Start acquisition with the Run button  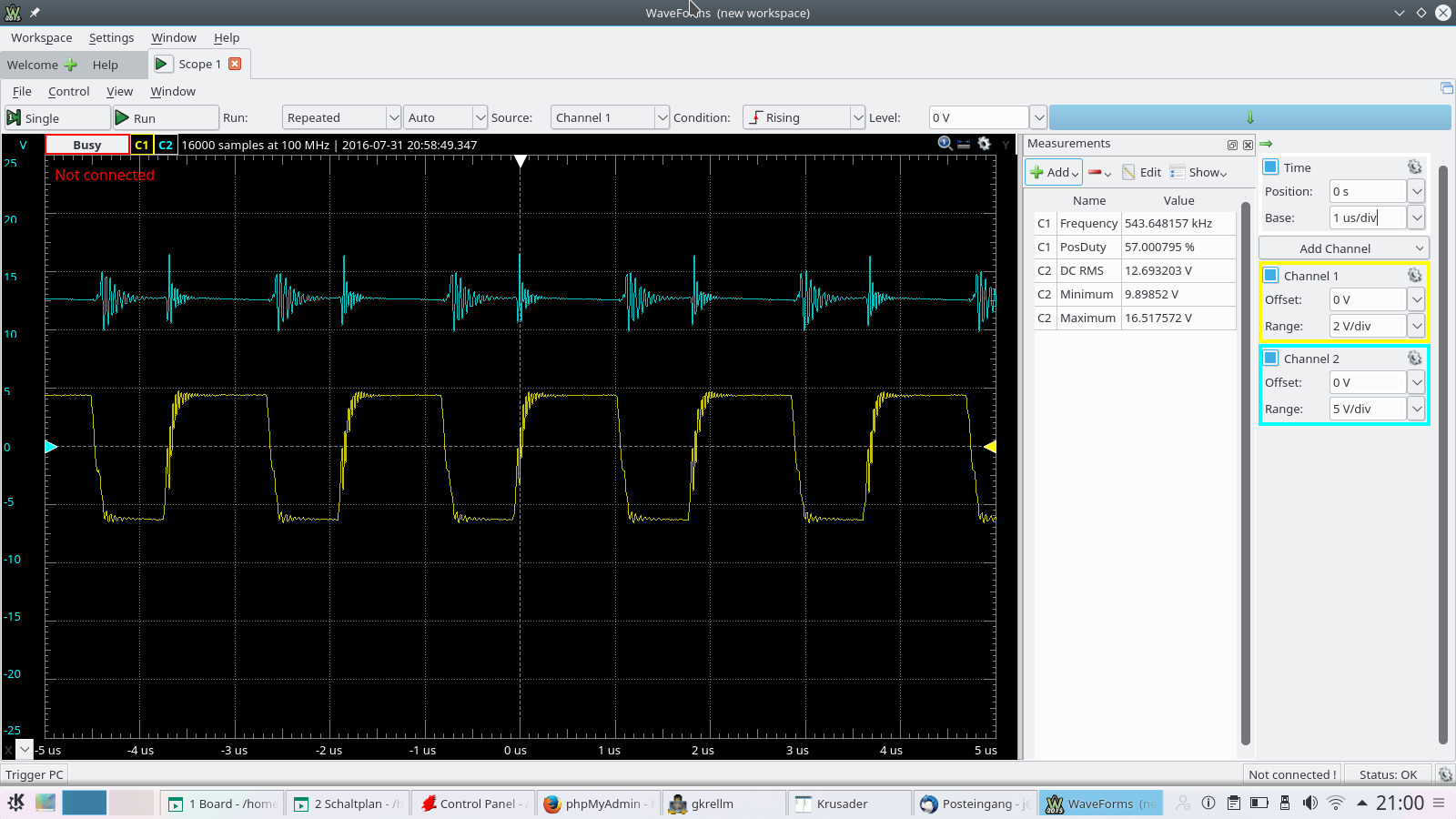tap(166, 118)
